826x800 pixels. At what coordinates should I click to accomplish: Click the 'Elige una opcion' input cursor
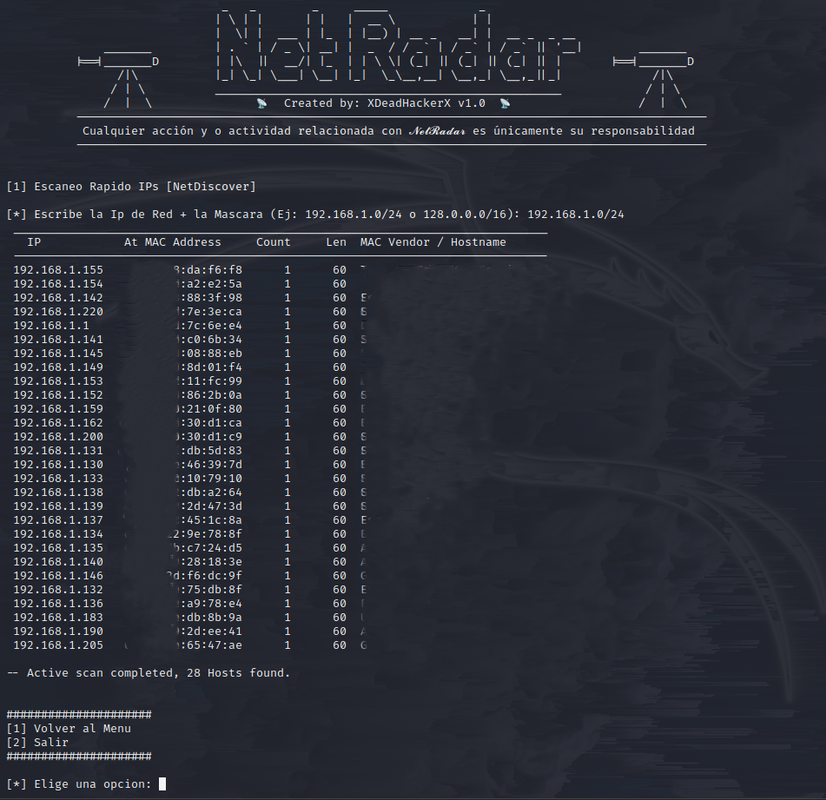[162, 784]
